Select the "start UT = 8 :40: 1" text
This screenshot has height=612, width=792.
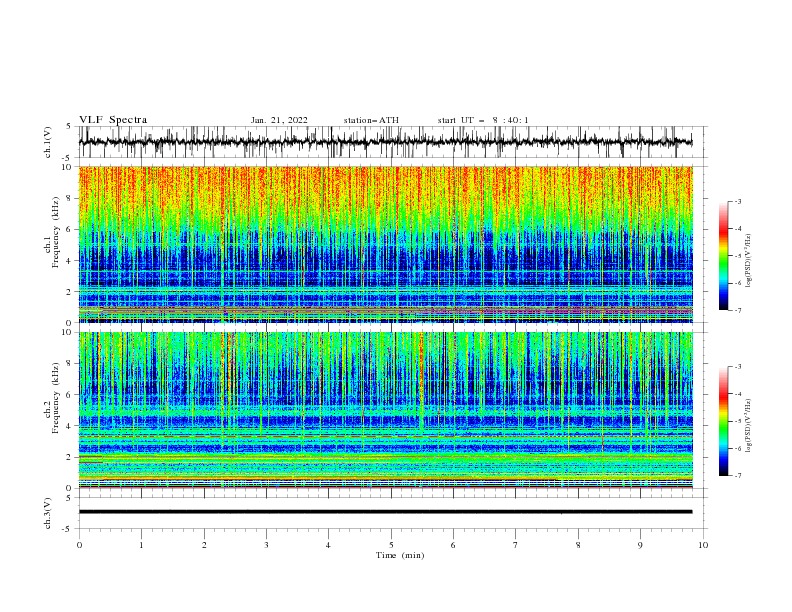[483, 120]
